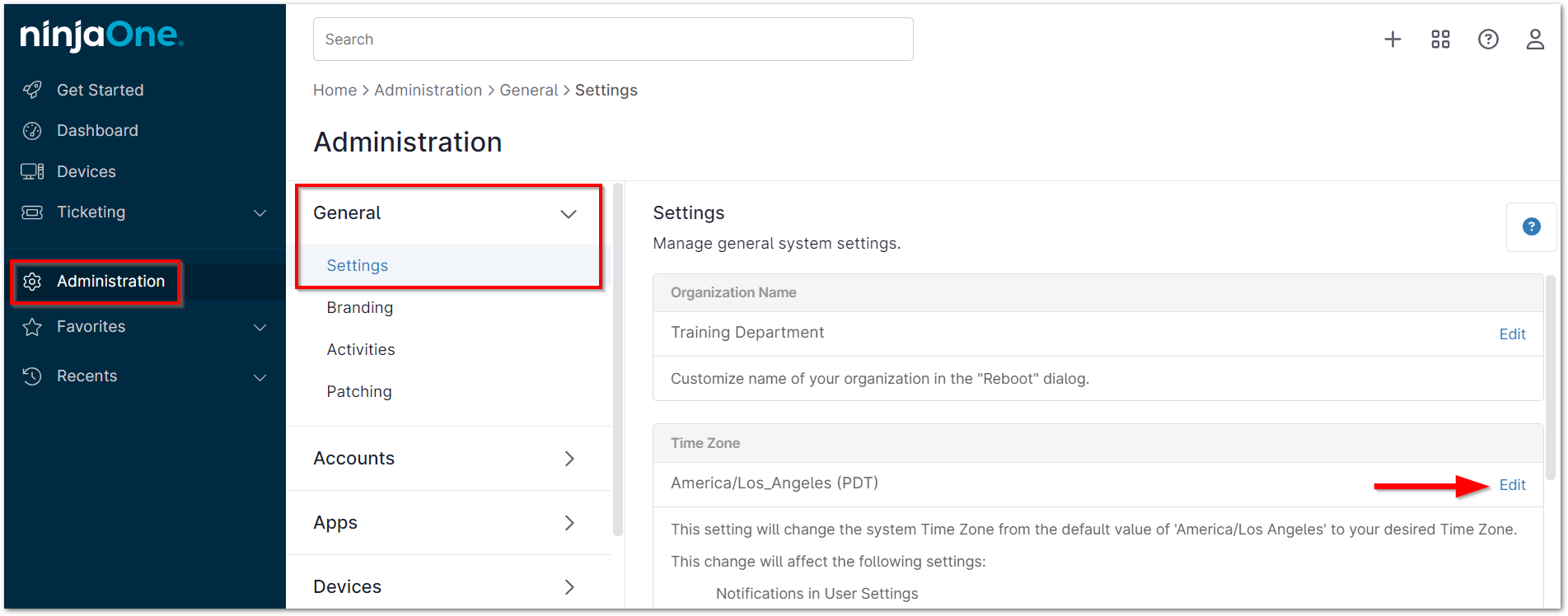The width and height of the screenshot is (1568, 616).
Task: Click the Dashboard gauge icon
Action: [x=32, y=131]
